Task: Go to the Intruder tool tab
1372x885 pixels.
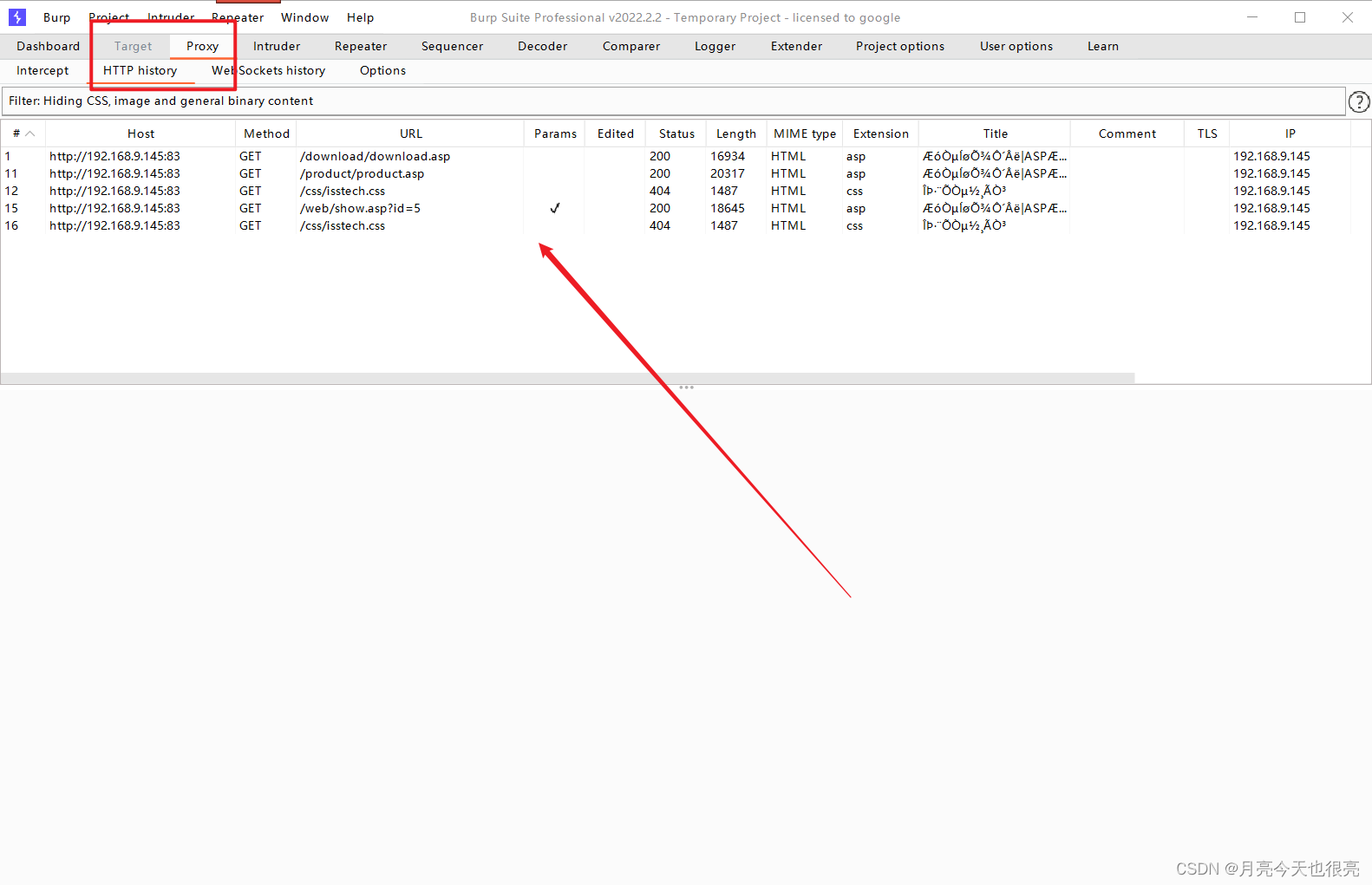Action: pos(277,46)
